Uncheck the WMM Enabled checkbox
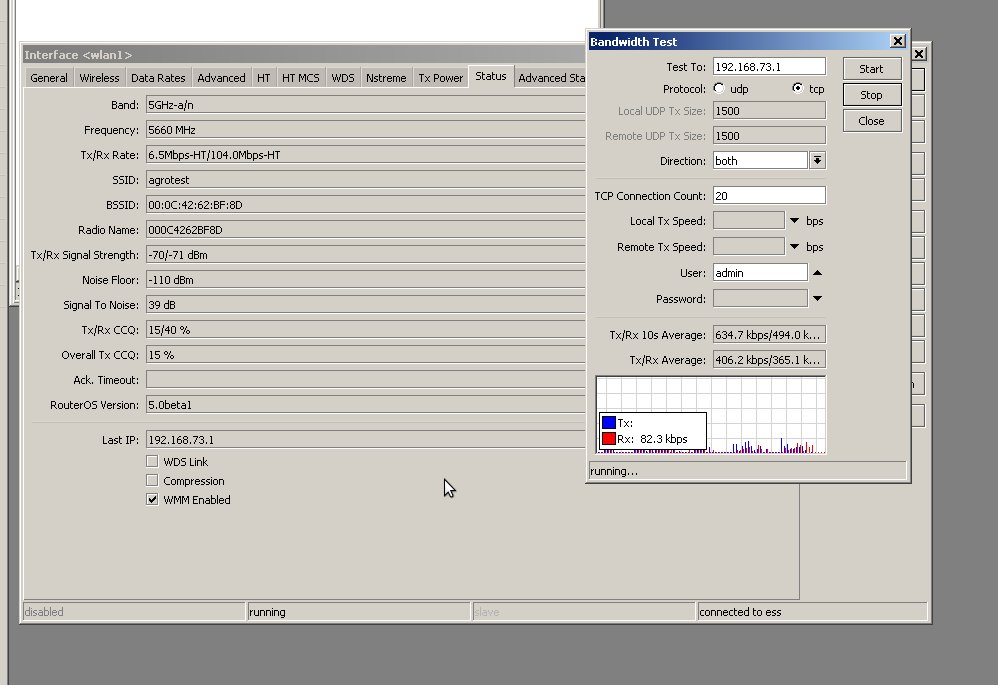This screenshot has height=685, width=998. 152,500
